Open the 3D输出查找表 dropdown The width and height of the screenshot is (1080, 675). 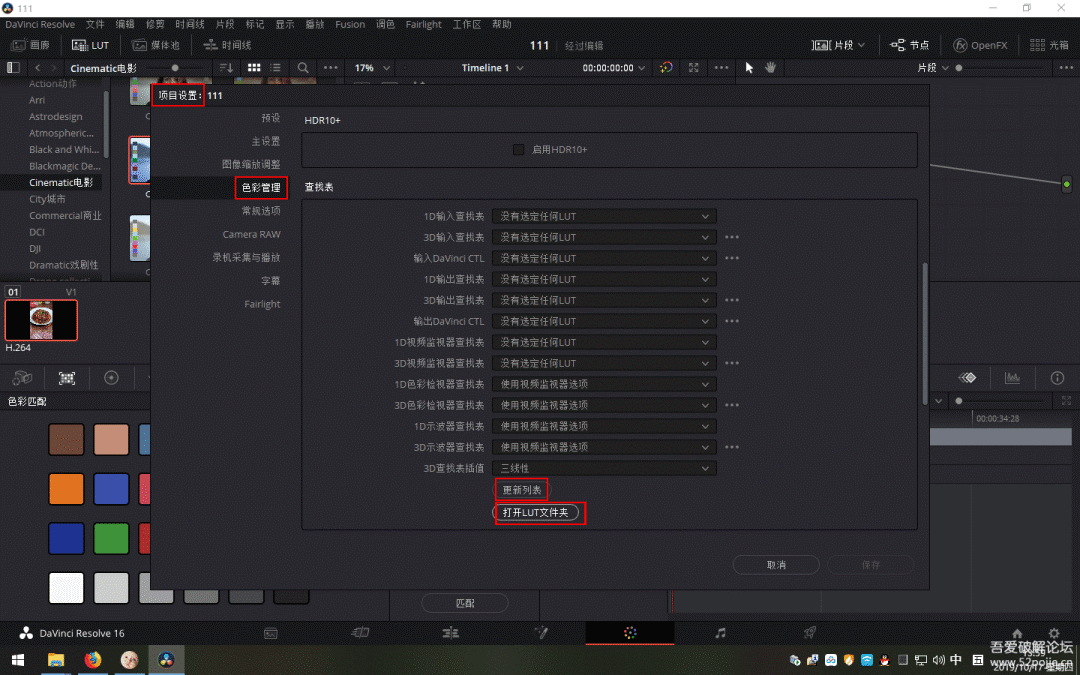coord(604,300)
